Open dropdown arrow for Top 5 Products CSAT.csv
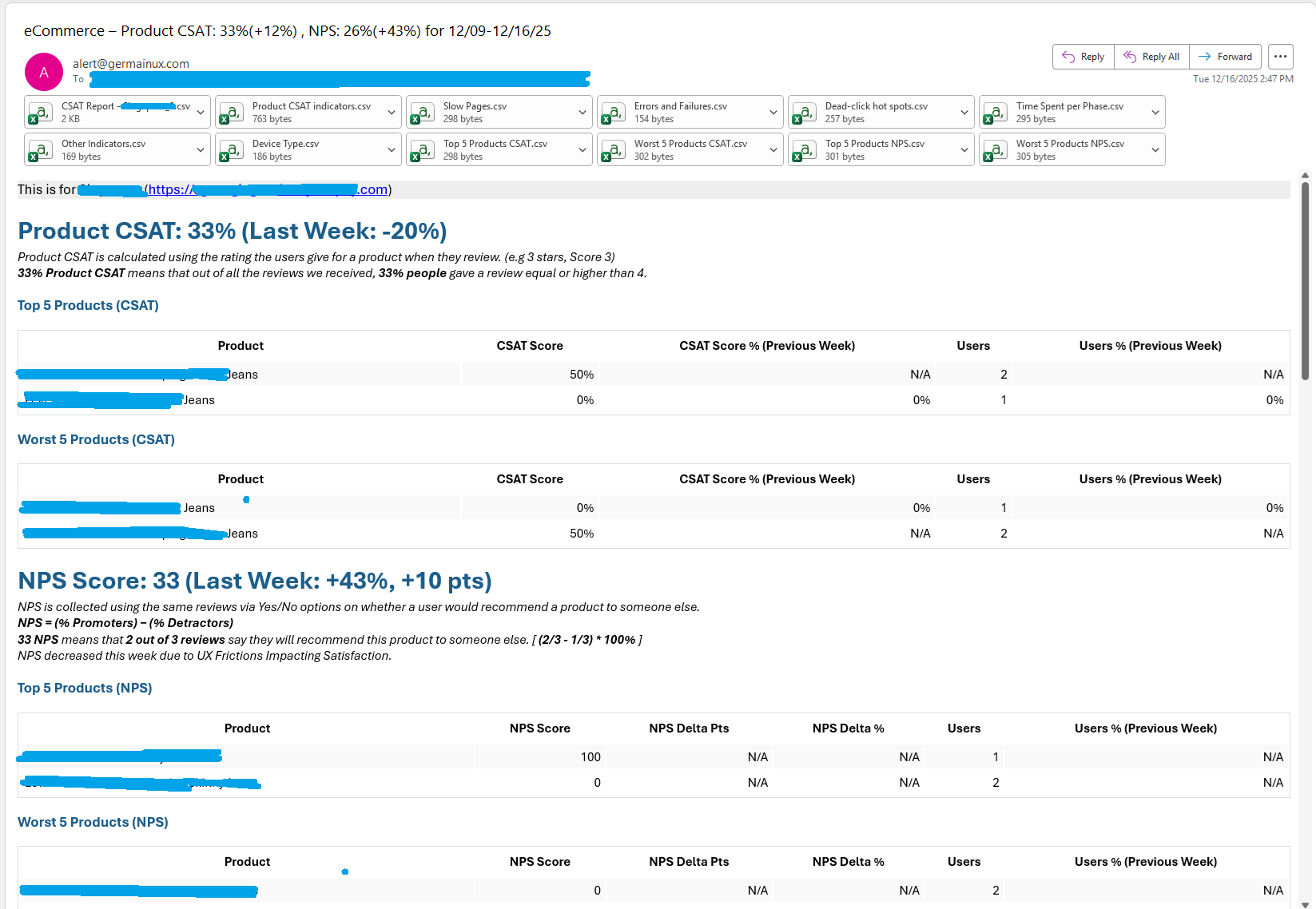The image size is (1316, 909). click(582, 150)
